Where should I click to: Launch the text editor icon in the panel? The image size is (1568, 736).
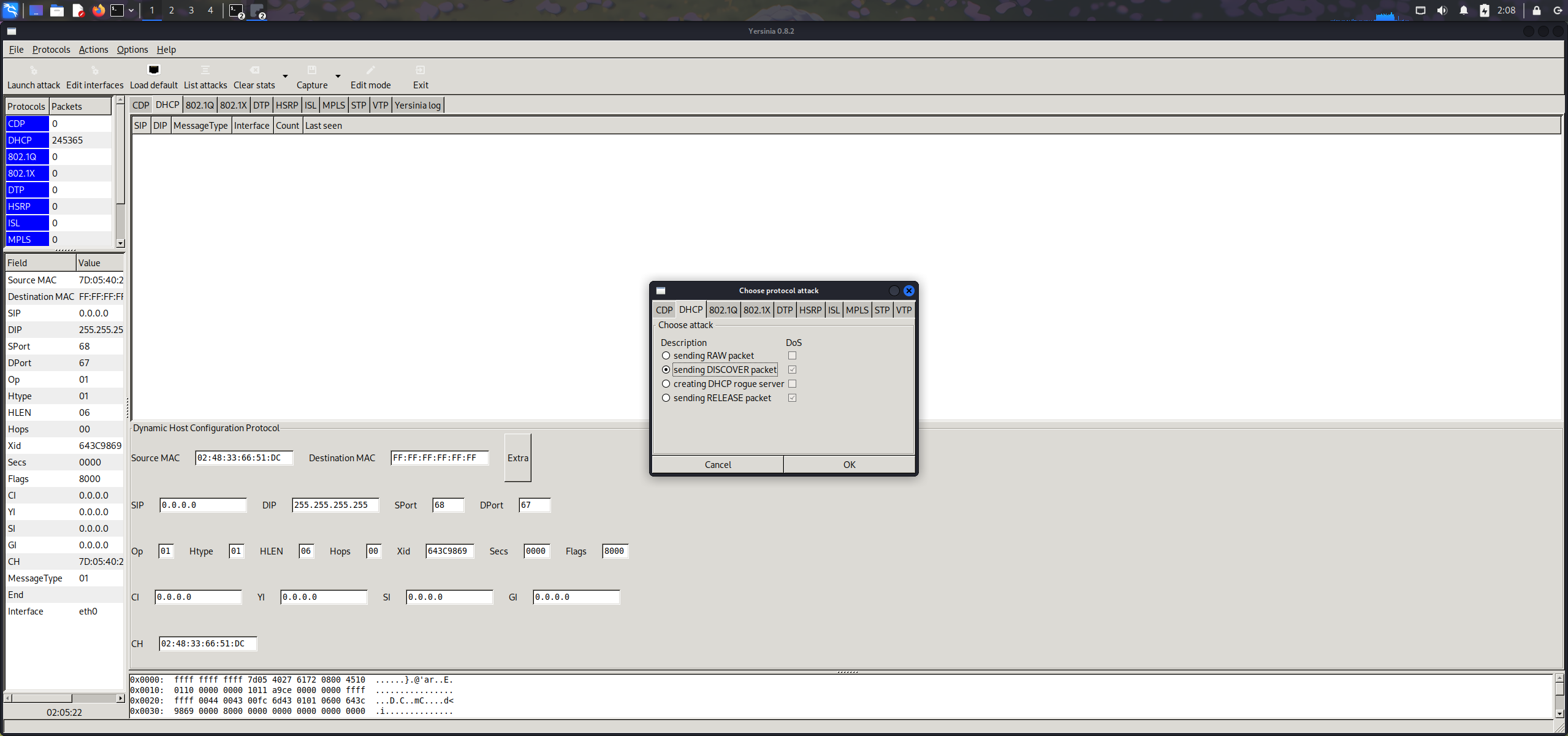pyautogui.click(x=78, y=10)
